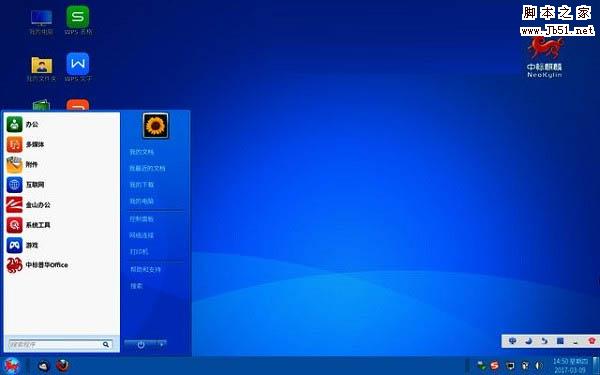Click the taskbar clock showing 14:50
This screenshot has height=375, width=600.
570,366
